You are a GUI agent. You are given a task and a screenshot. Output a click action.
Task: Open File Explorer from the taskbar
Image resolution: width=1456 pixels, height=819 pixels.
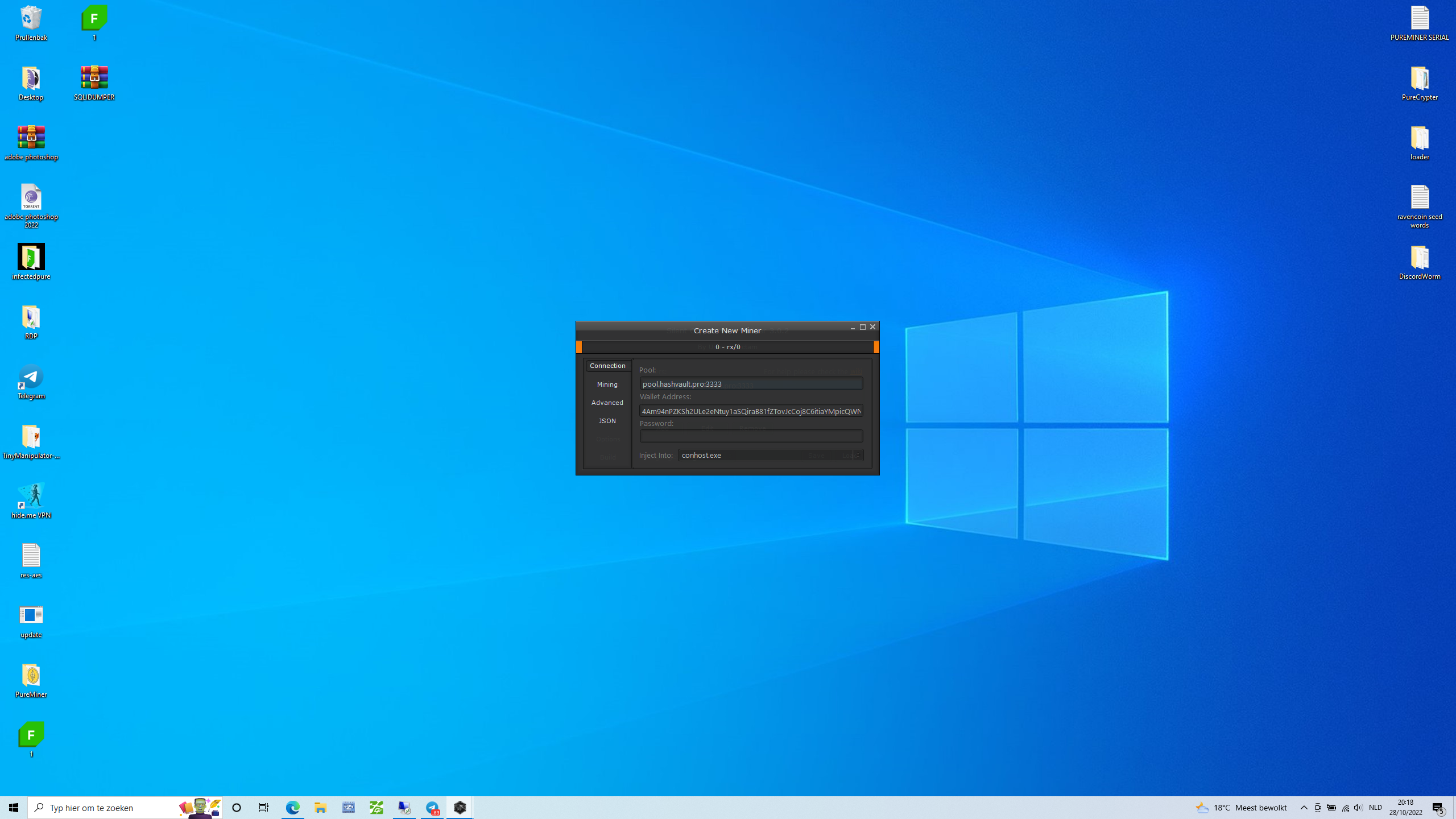[x=320, y=808]
